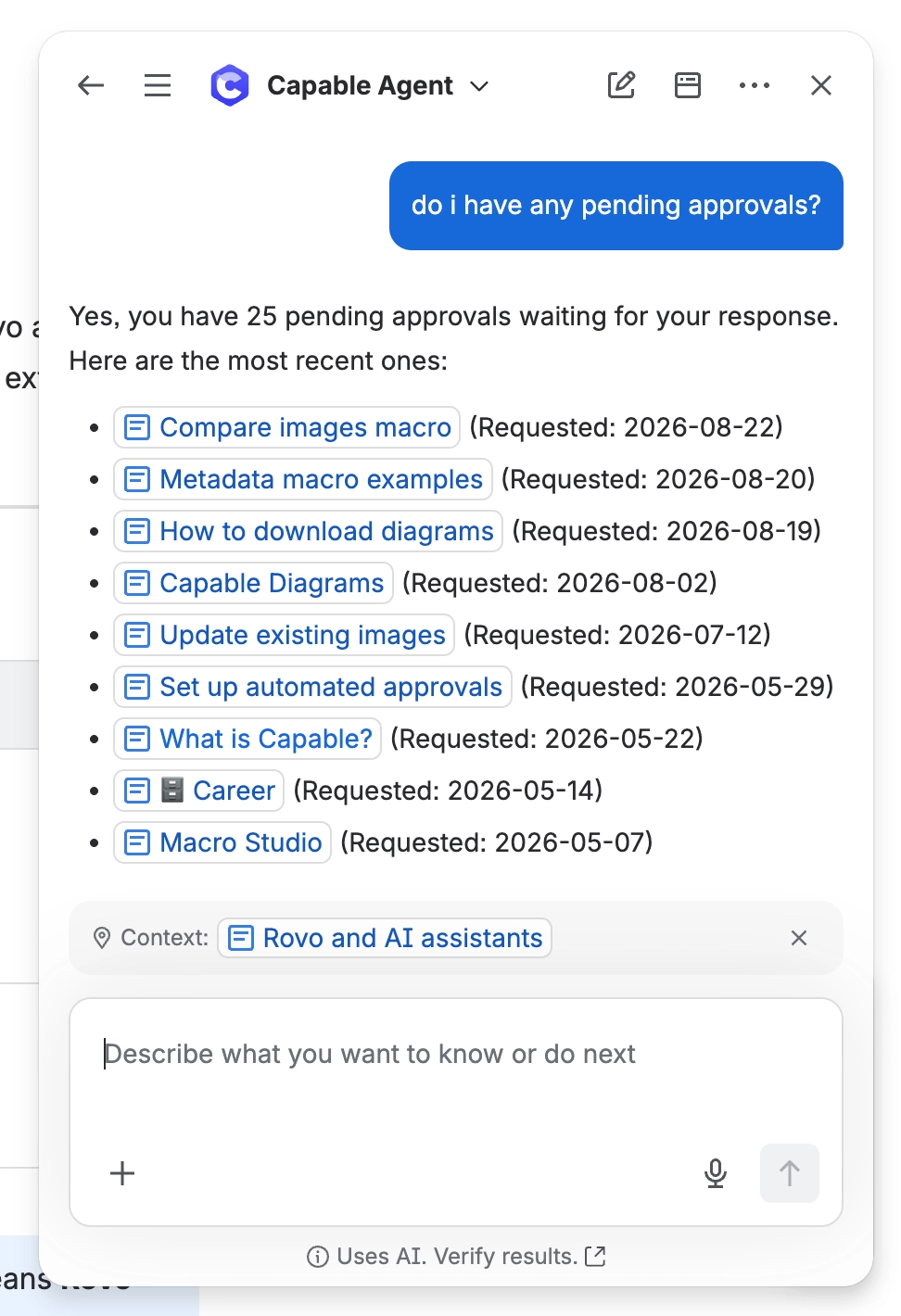Click the info icon next to Uses AI

pyautogui.click(x=317, y=1257)
